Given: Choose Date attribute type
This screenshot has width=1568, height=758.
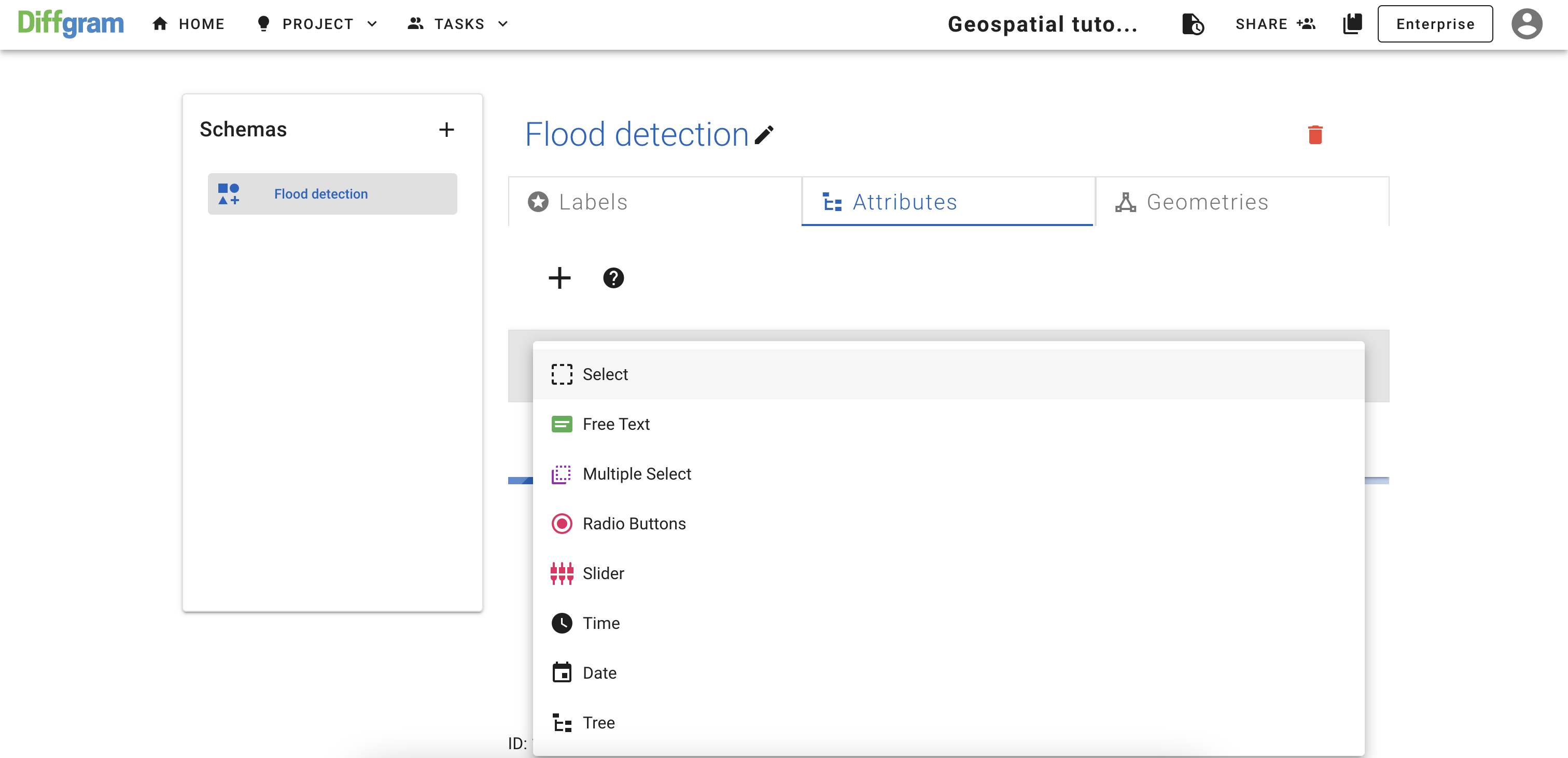Looking at the screenshot, I should click(948, 673).
